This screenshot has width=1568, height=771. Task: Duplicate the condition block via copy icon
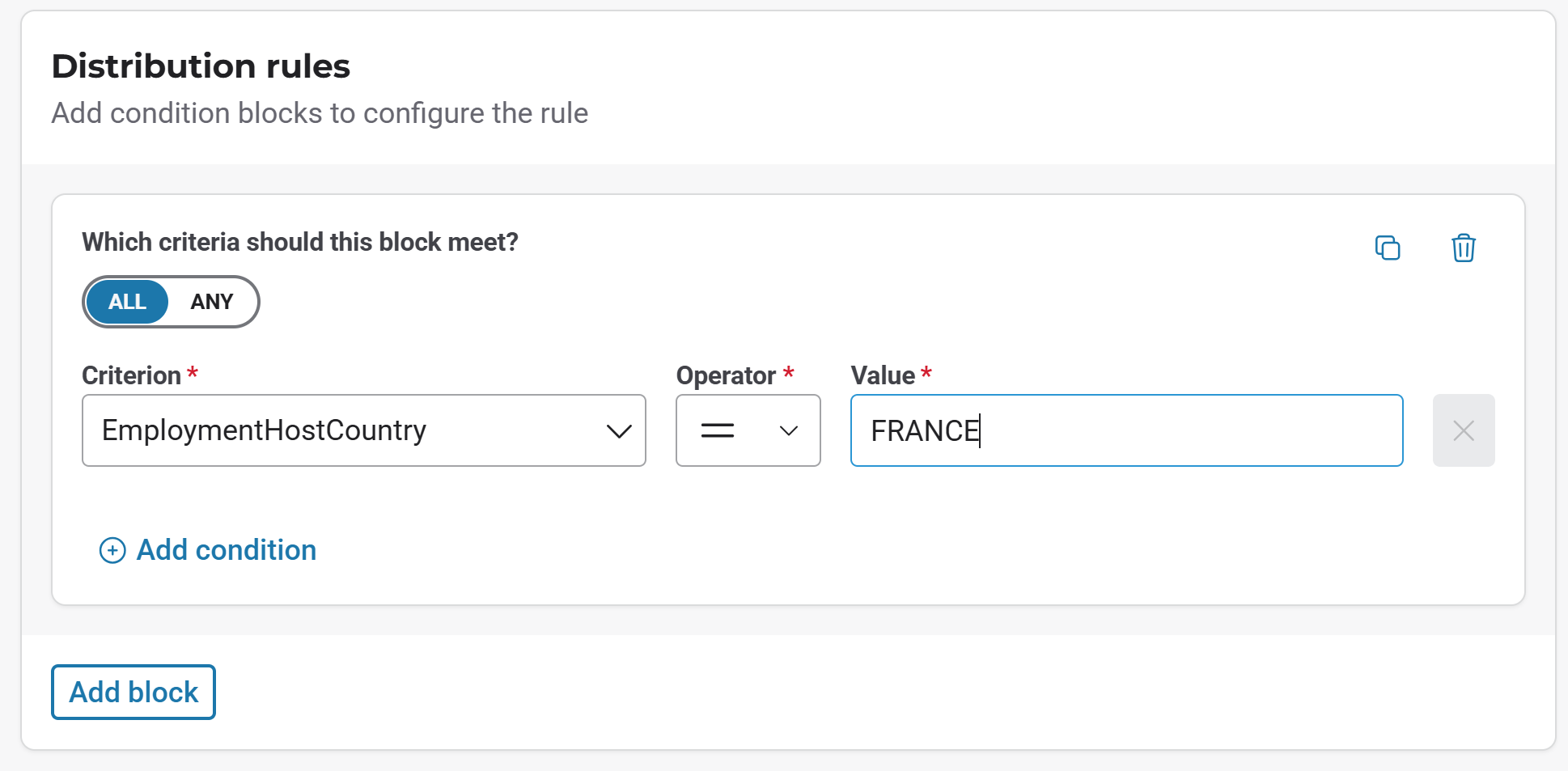tap(1388, 248)
